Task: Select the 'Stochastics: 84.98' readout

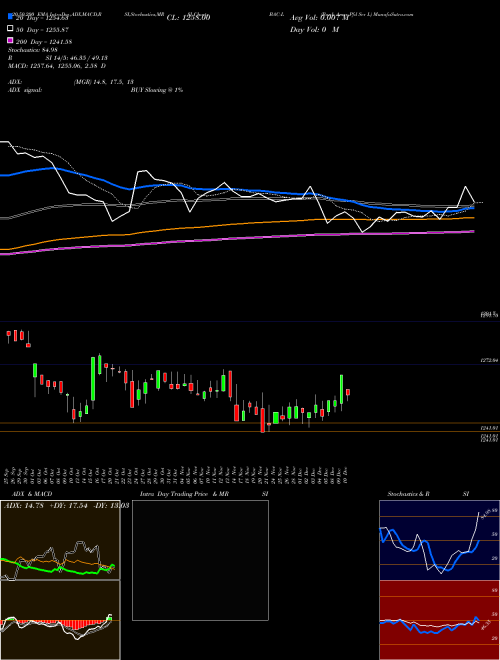Action: [x=32, y=50]
